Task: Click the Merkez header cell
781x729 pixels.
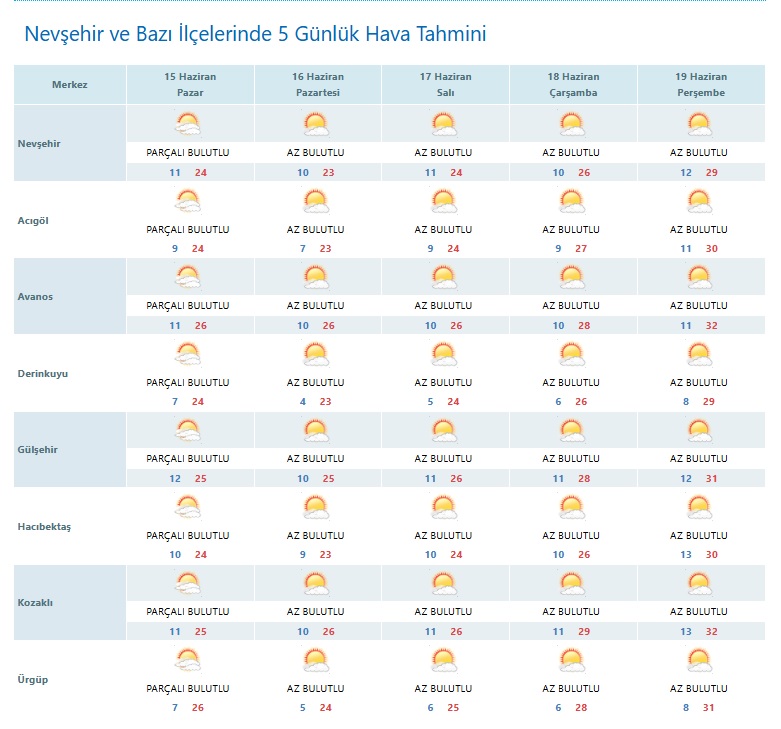Action: pos(70,85)
